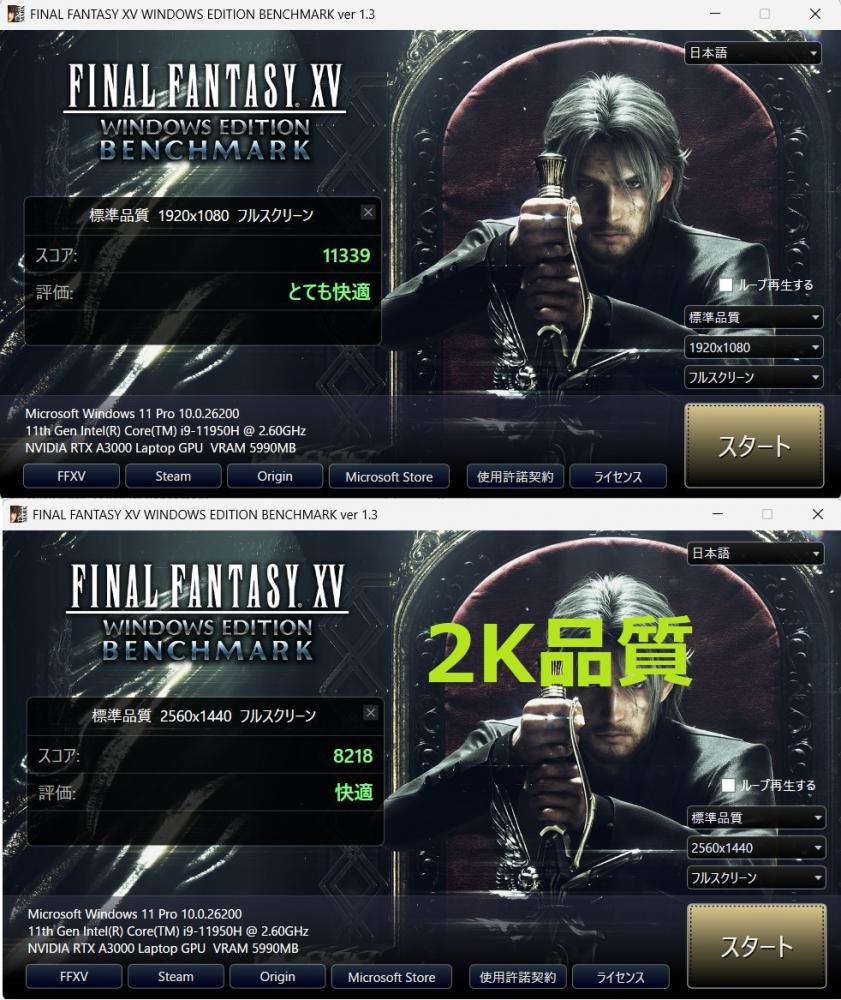Image resolution: width=841 pixels, height=1000 pixels.
Task: Open the Steam link in upper window
Action: (173, 476)
